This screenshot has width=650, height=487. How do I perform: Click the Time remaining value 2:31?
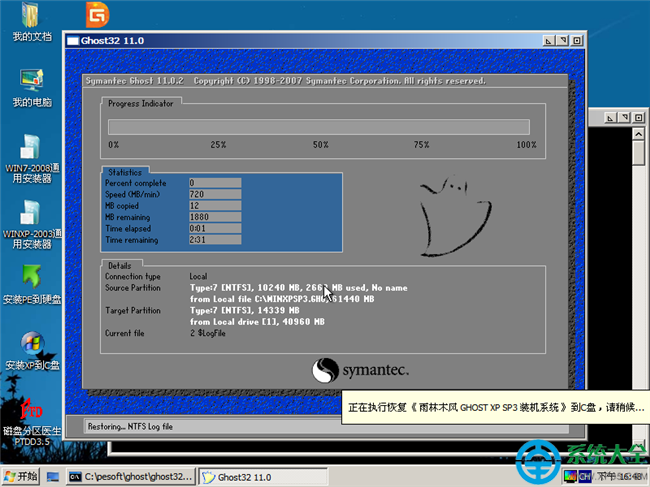coord(215,240)
